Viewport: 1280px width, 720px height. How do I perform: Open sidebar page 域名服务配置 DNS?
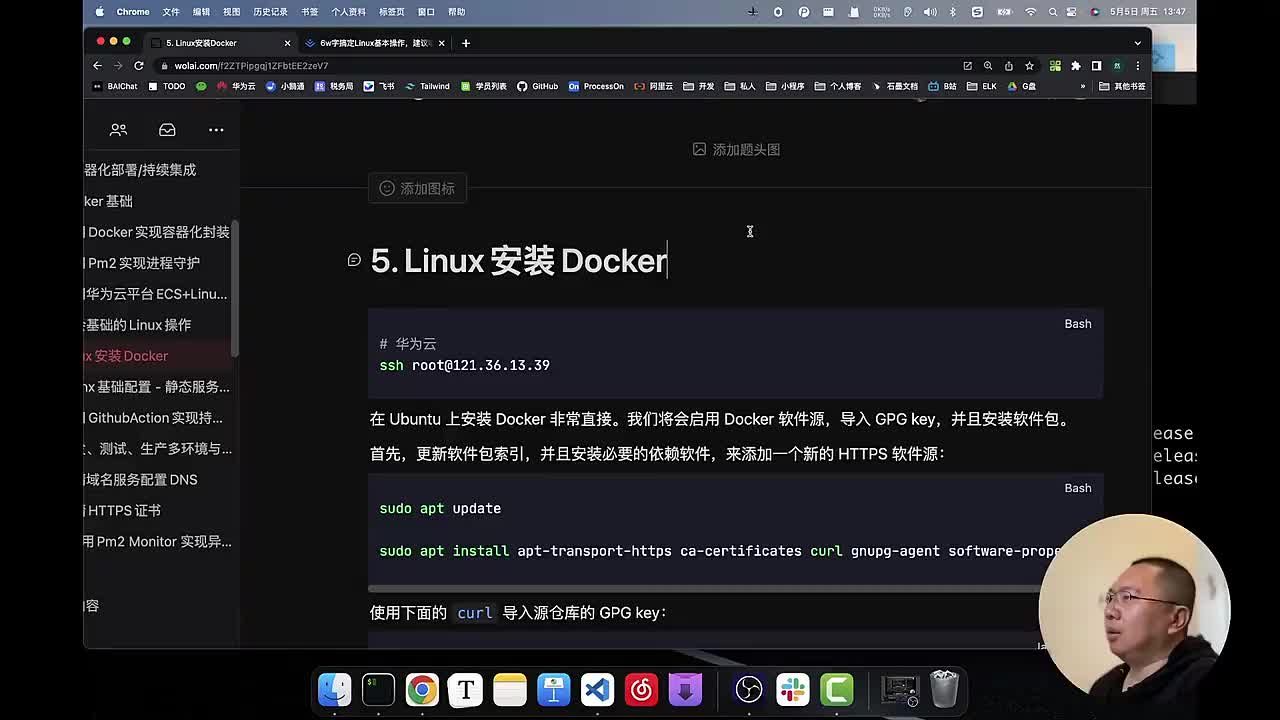tap(141, 480)
